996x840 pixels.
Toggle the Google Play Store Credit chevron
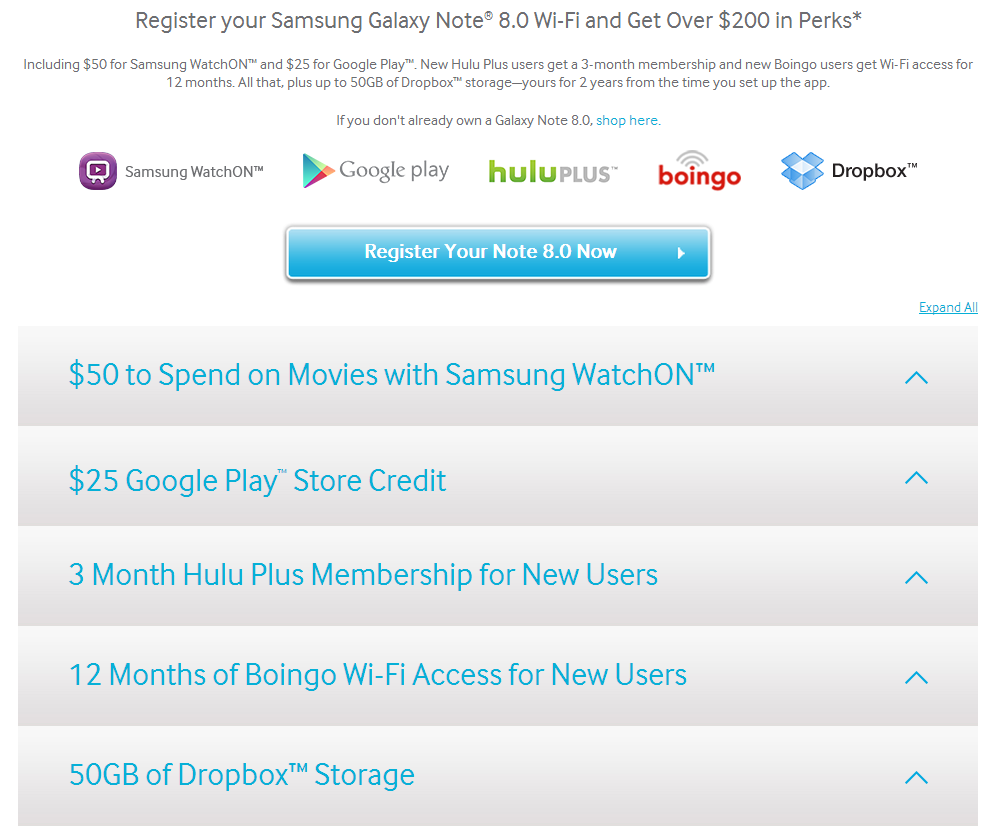pyautogui.click(x=915, y=477)
